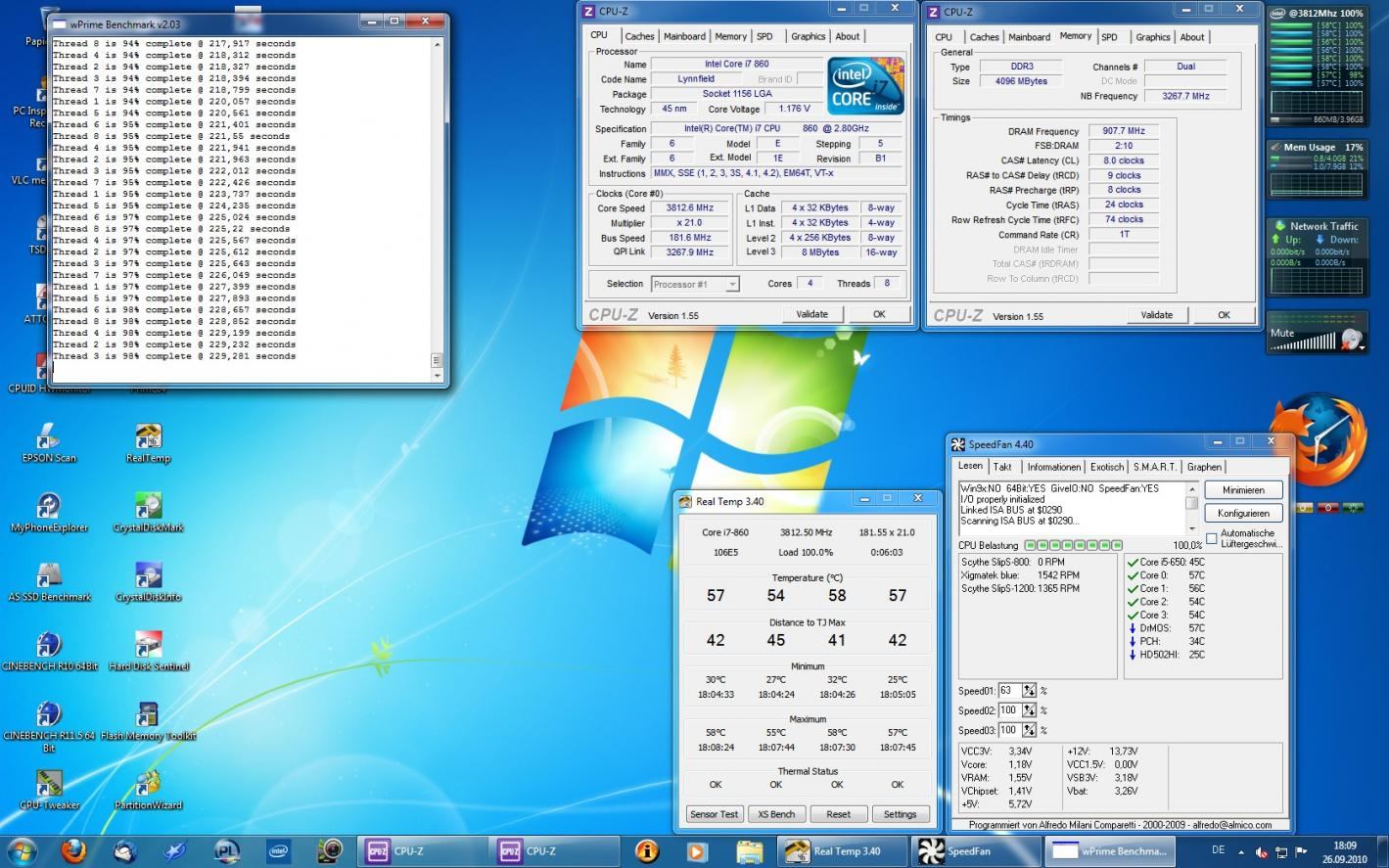Image resolution: width=1389 pixels, height=868 pixels.
Task: Click OK in the CPU-Z Memory window
Action: (x=1224, y=315)
